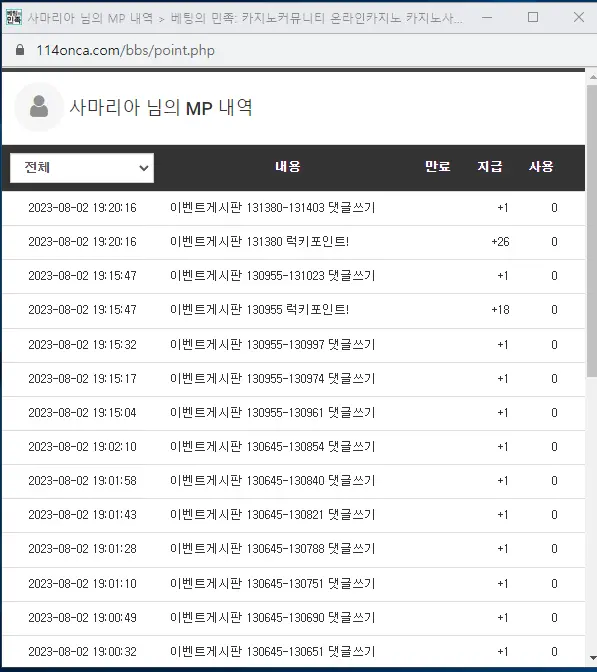Select the 지급 column header
597x672 pixels.
(x=490, y=166)
